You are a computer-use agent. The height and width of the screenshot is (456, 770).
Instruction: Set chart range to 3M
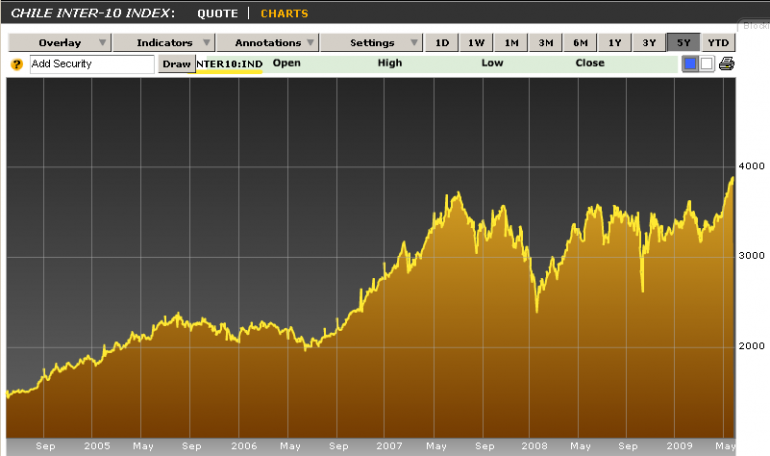(546, 43)
